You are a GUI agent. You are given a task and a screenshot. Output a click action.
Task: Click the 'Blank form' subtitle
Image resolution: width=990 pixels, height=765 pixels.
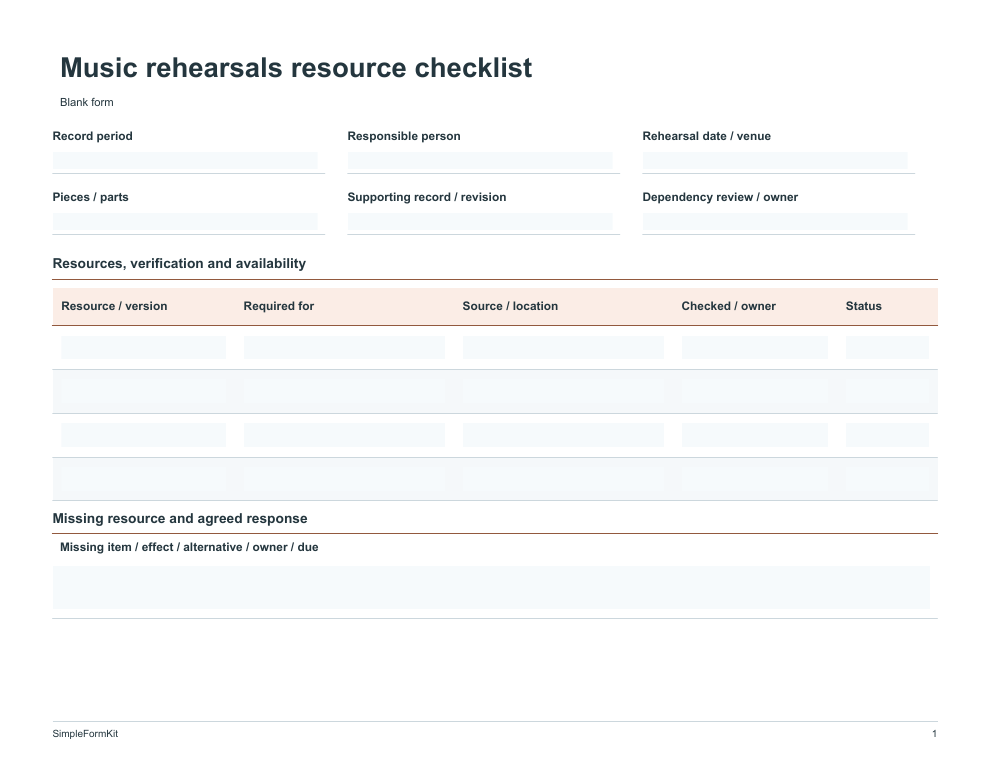86,102
